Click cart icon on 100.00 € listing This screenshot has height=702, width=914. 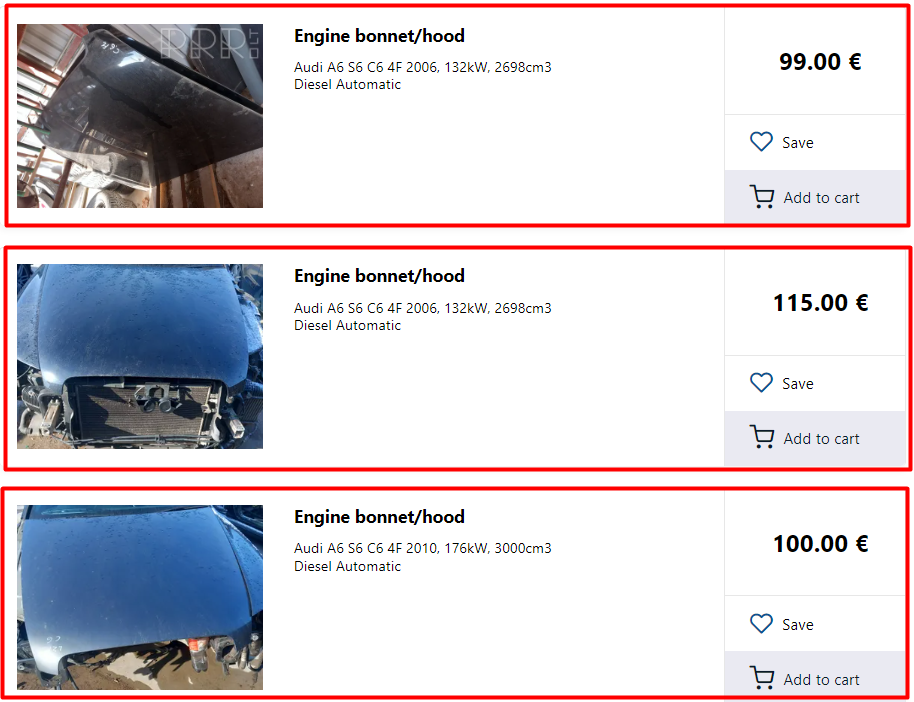(x=762, y=679)
